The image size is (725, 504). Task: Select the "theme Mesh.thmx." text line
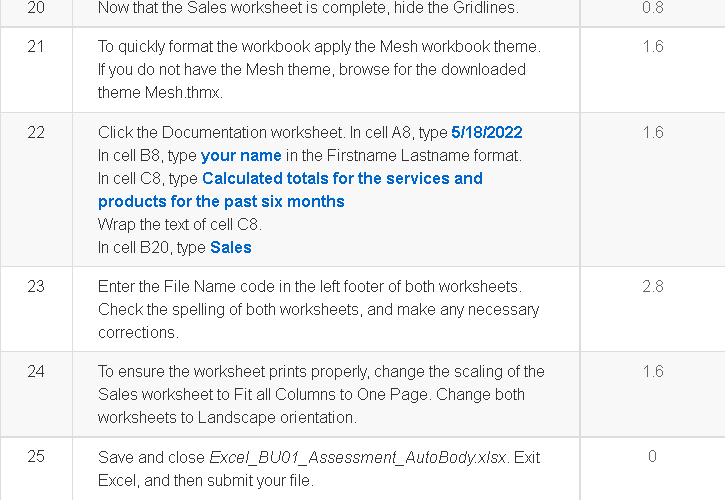pyautogui.click(x=160, y=92)
